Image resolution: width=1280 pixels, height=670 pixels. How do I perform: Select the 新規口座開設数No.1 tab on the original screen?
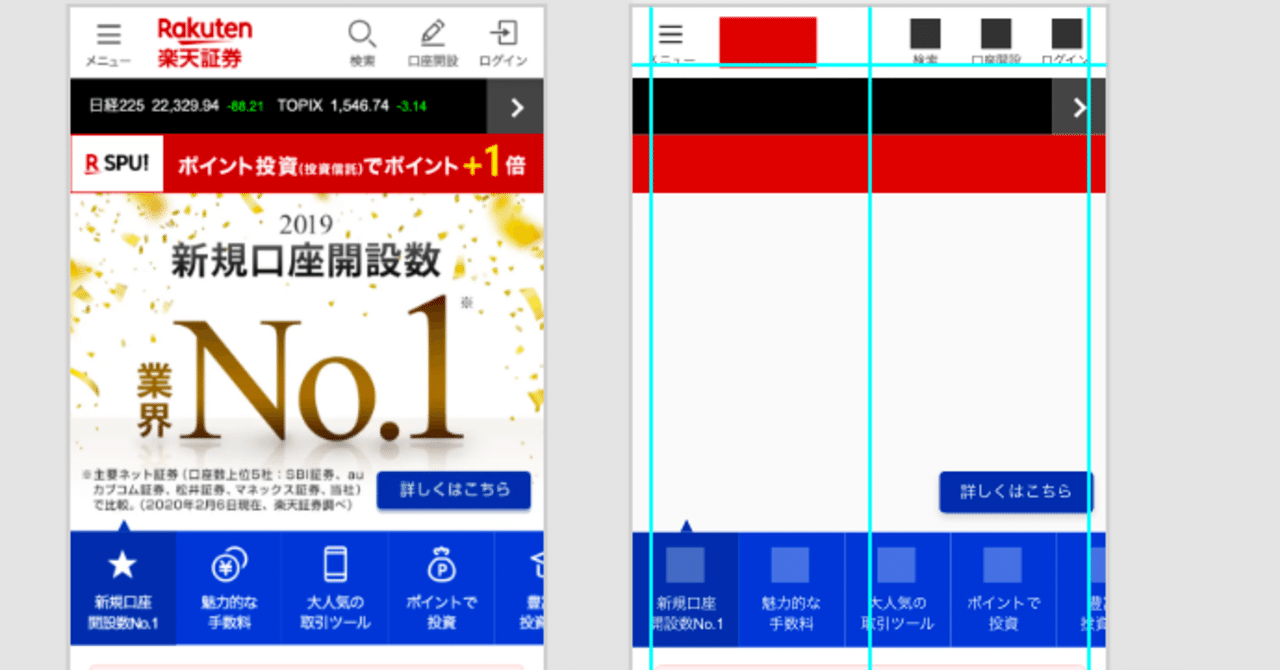pos(123,588)
